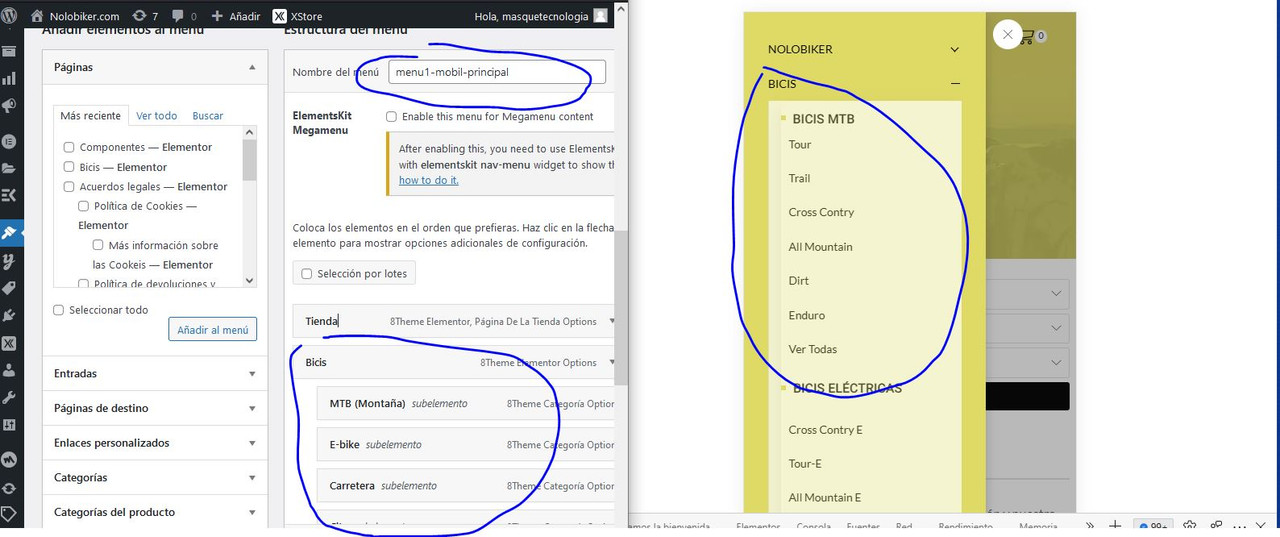Check Acuerdos legales — Elementor checkbox
This screenshot has width=1280, height=537.
(x=69, y=186)
